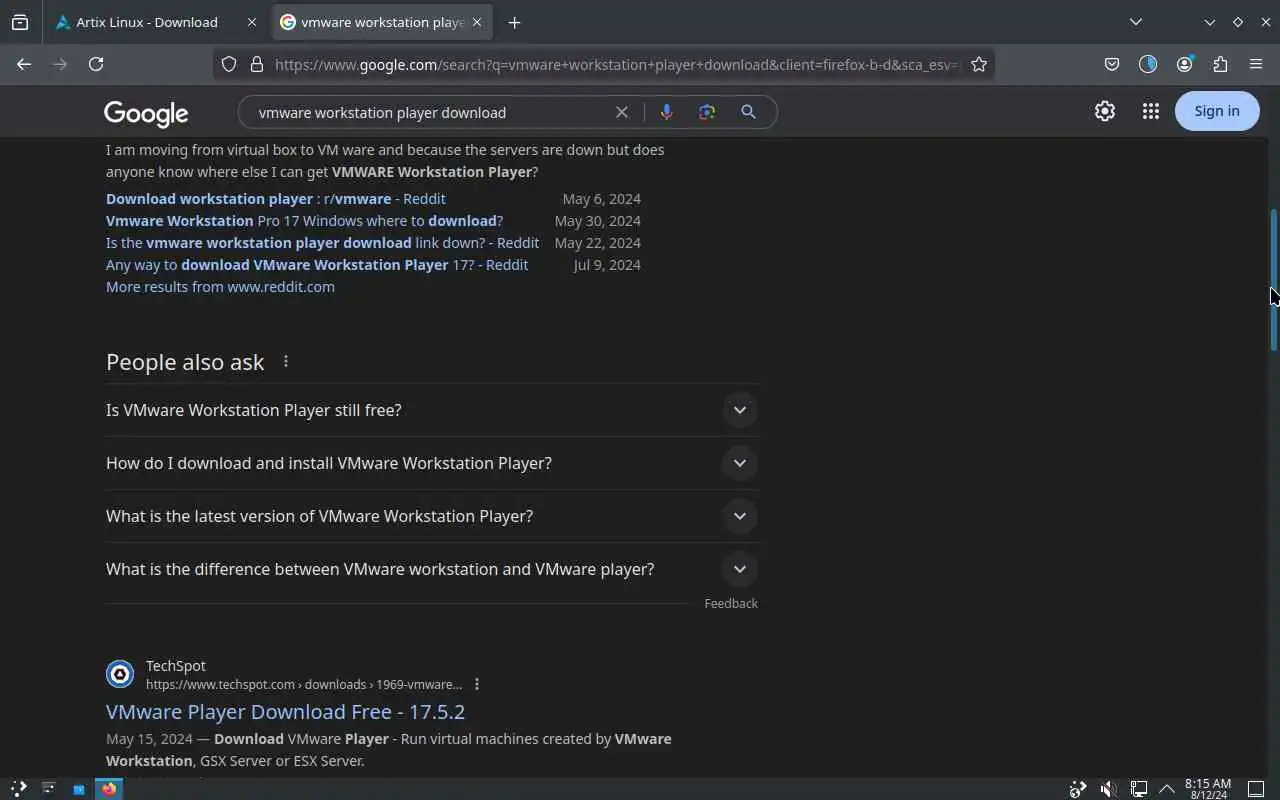Screen dimensions: 1280x800
Task: Show hidden system tray icons
Action: (x=1167, y=789)
